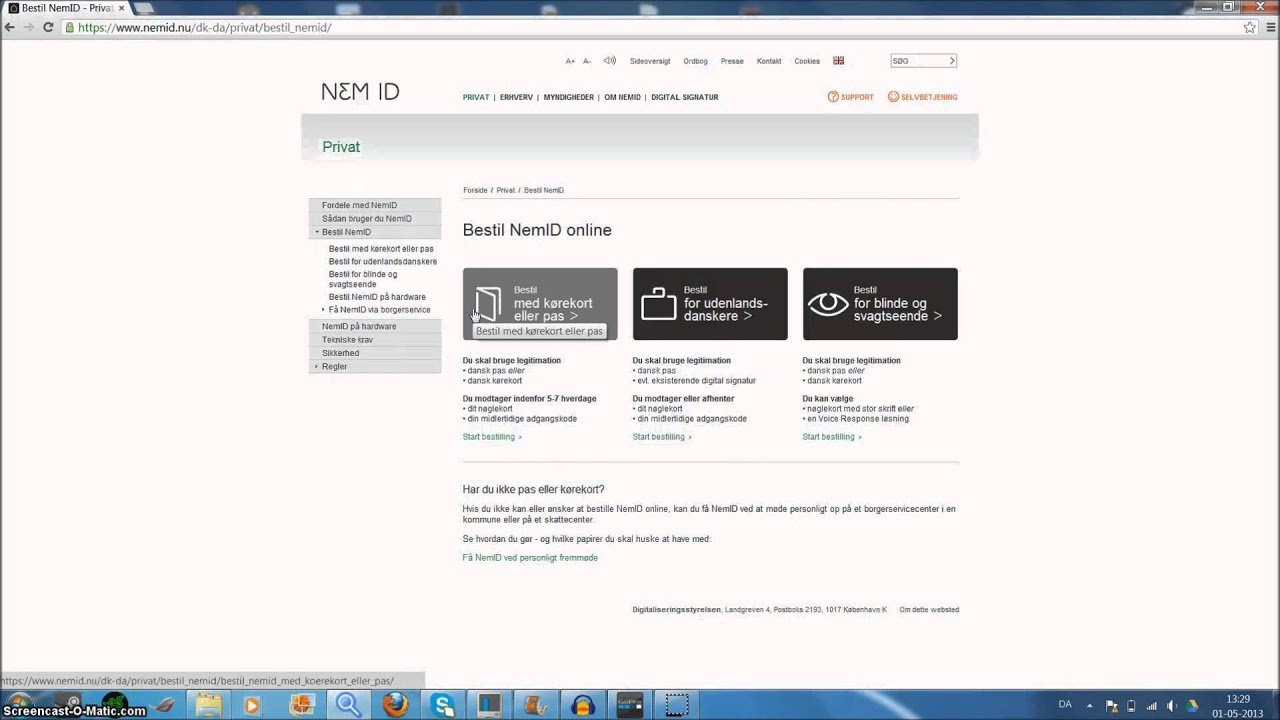Click the volume icon in system tray
Image resolution: width=1280 pixels, height=720 pixels.
pos(1171,705)
